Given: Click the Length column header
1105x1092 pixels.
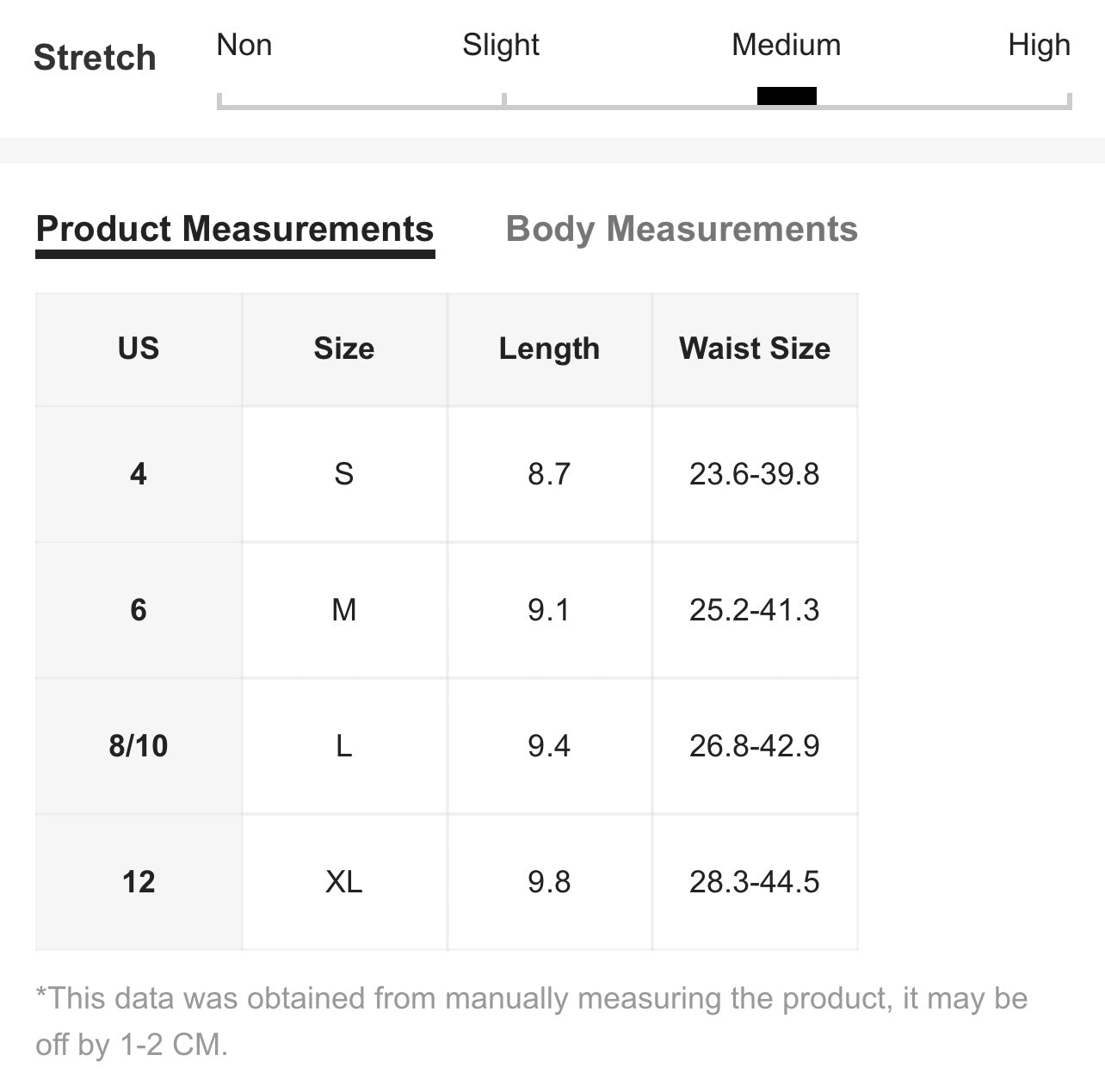Looking at the screenshot, I should [549, 349].
